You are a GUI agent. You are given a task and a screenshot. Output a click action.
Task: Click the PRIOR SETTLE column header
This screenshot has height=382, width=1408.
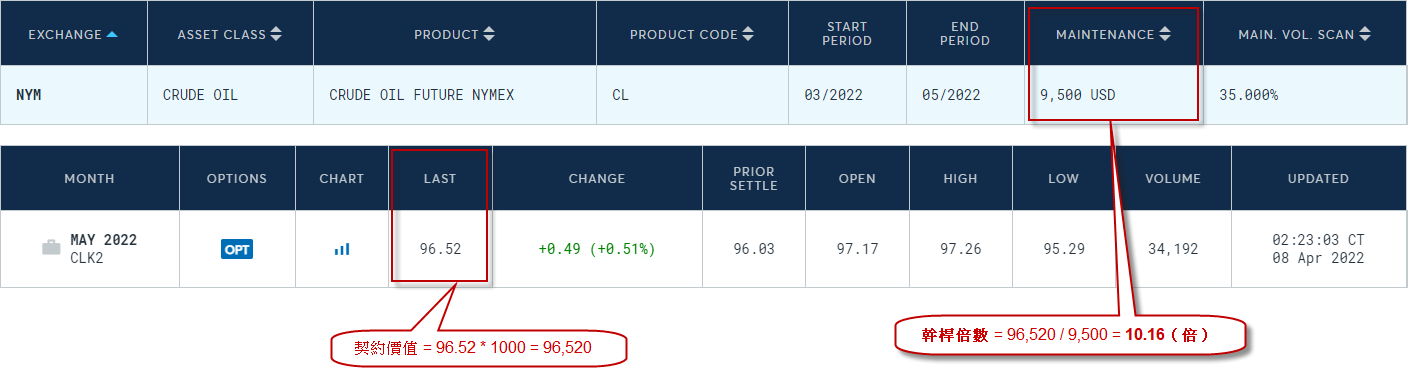[x=753, y=178]
